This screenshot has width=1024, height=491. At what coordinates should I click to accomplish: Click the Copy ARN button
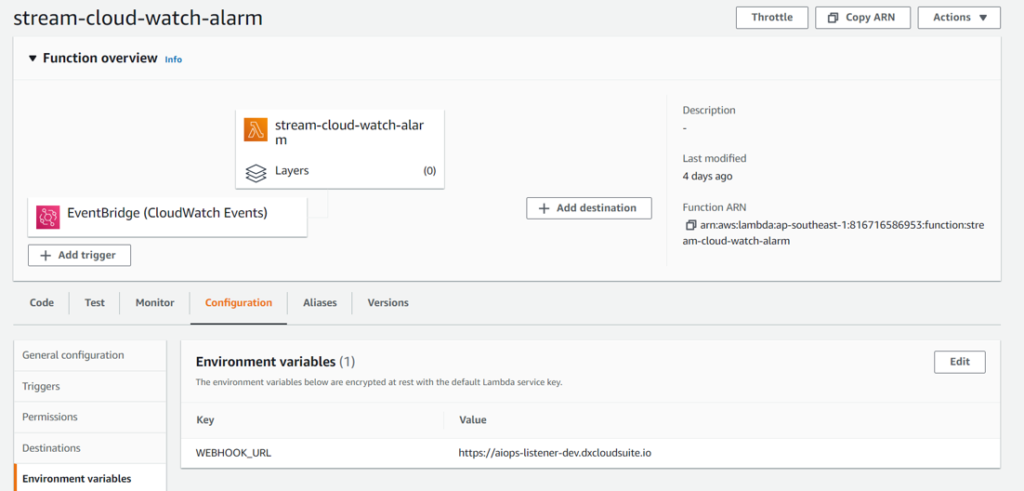(863, 18)
